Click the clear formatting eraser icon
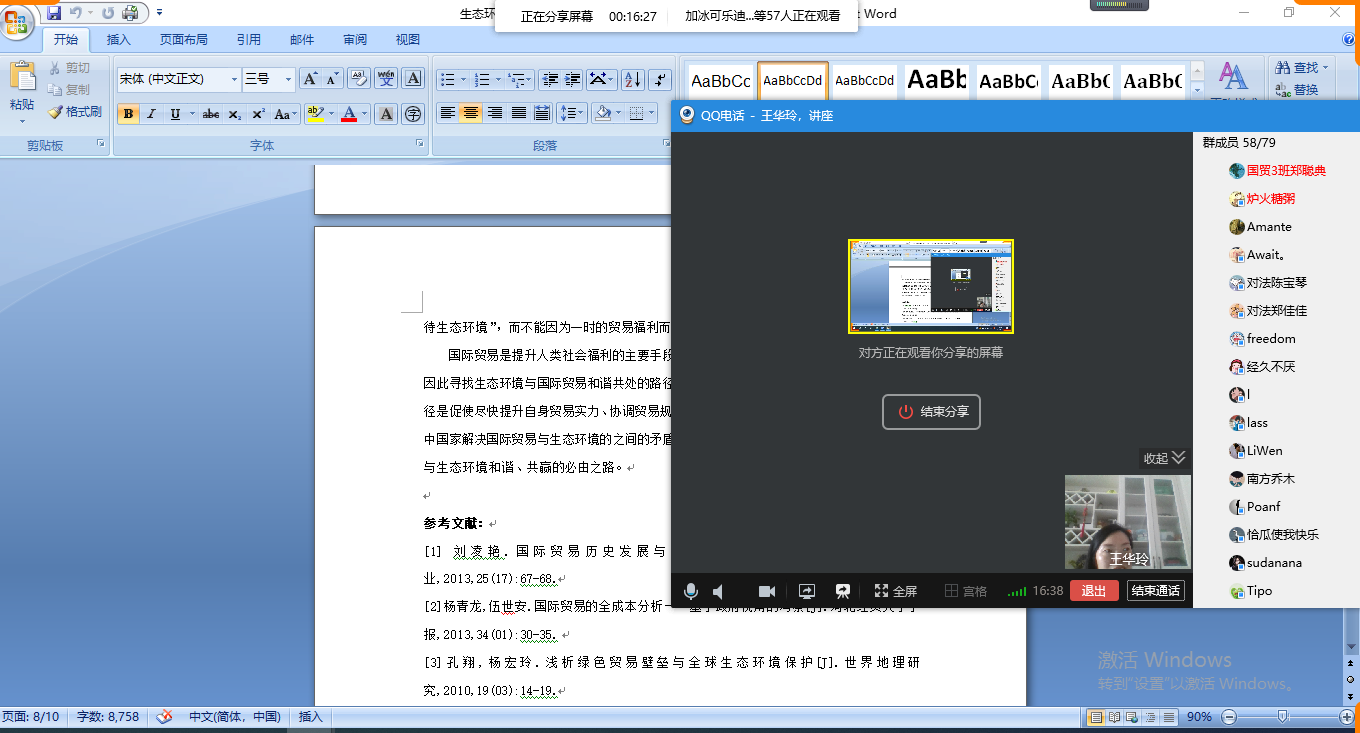 359,79
